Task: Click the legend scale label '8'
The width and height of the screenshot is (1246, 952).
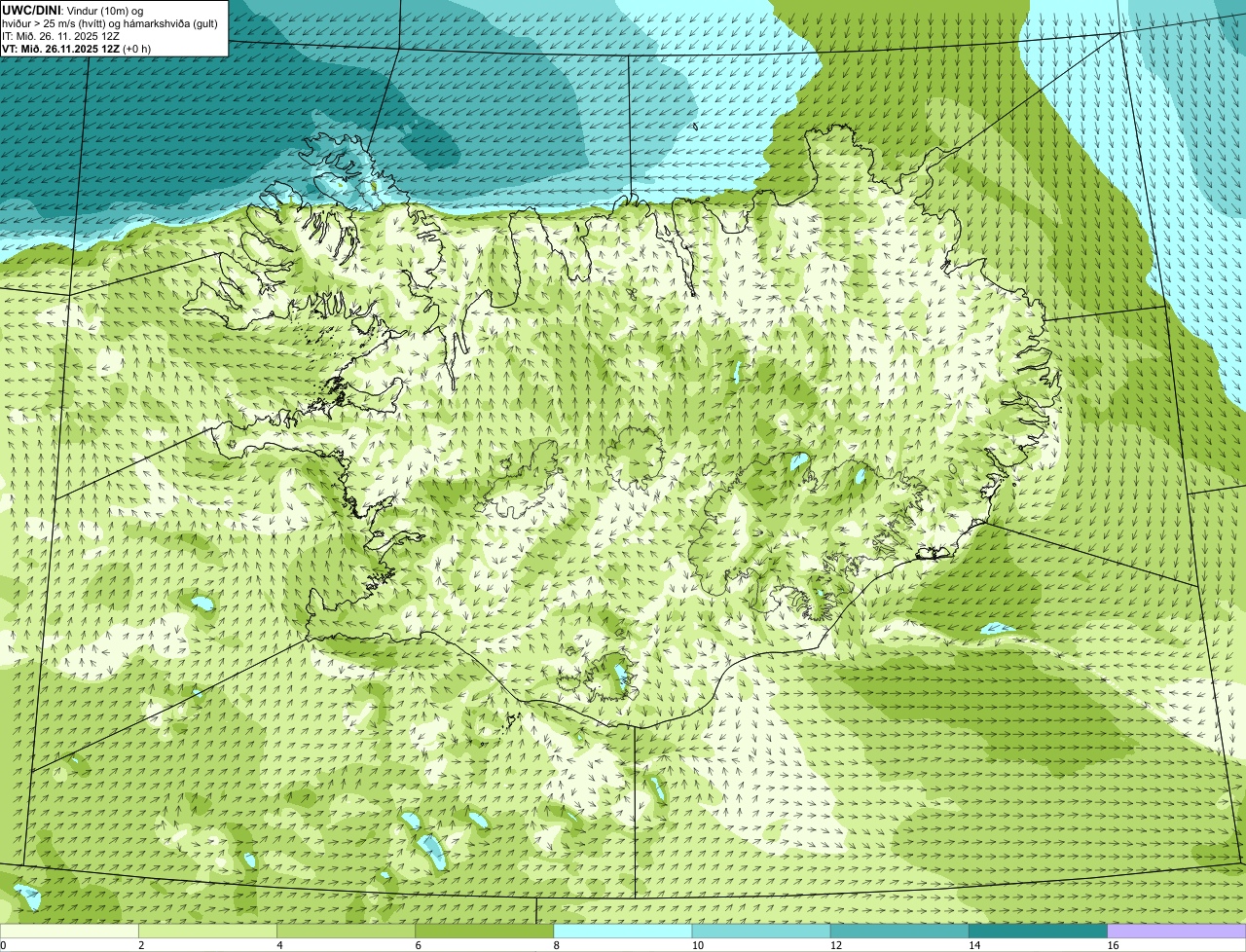Action: coord(556,945)
